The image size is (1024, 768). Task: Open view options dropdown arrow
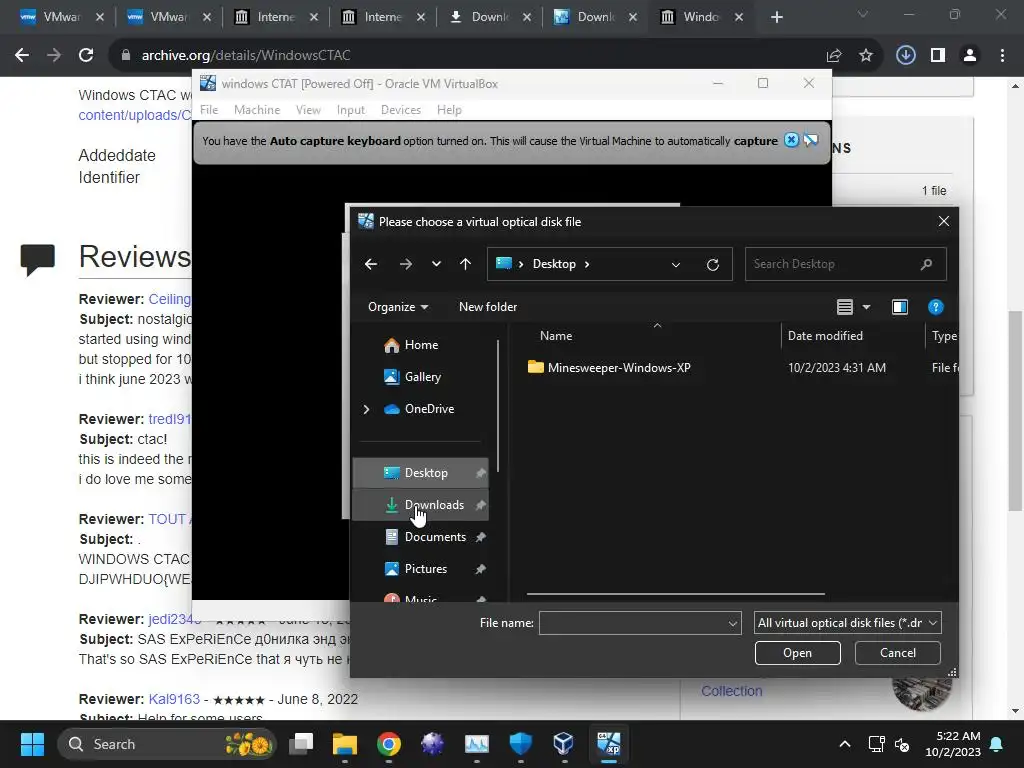tap(867, 307)
